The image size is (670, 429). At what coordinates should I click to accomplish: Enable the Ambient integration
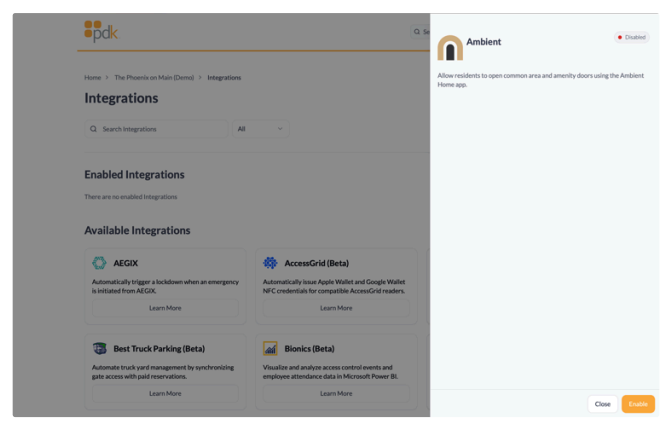point(638,404)
